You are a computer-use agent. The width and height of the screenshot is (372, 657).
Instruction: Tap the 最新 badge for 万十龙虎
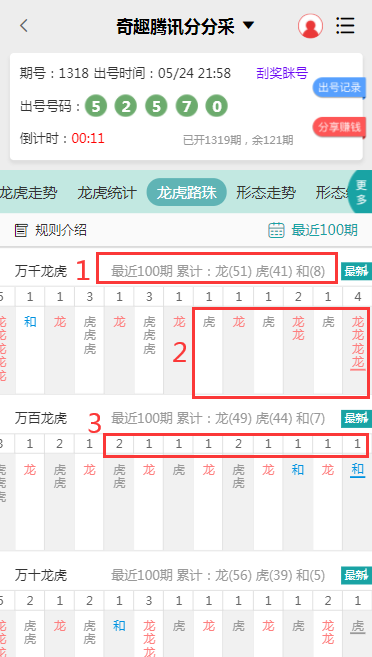pos(356,575)
